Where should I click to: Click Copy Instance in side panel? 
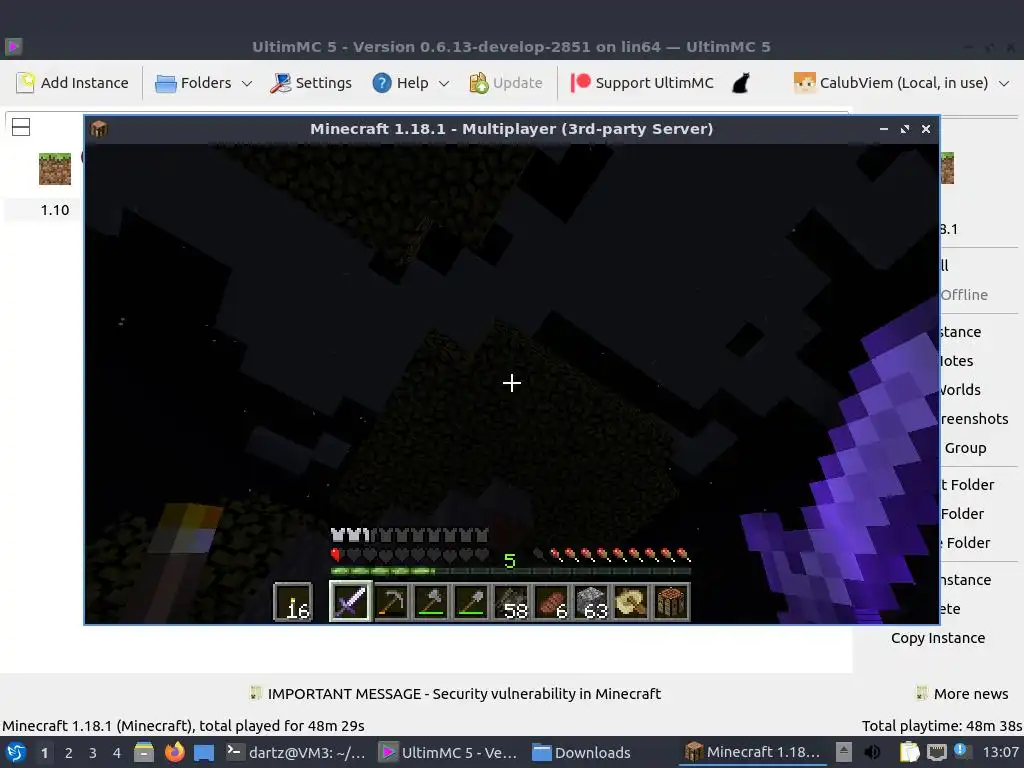point(938,638)
